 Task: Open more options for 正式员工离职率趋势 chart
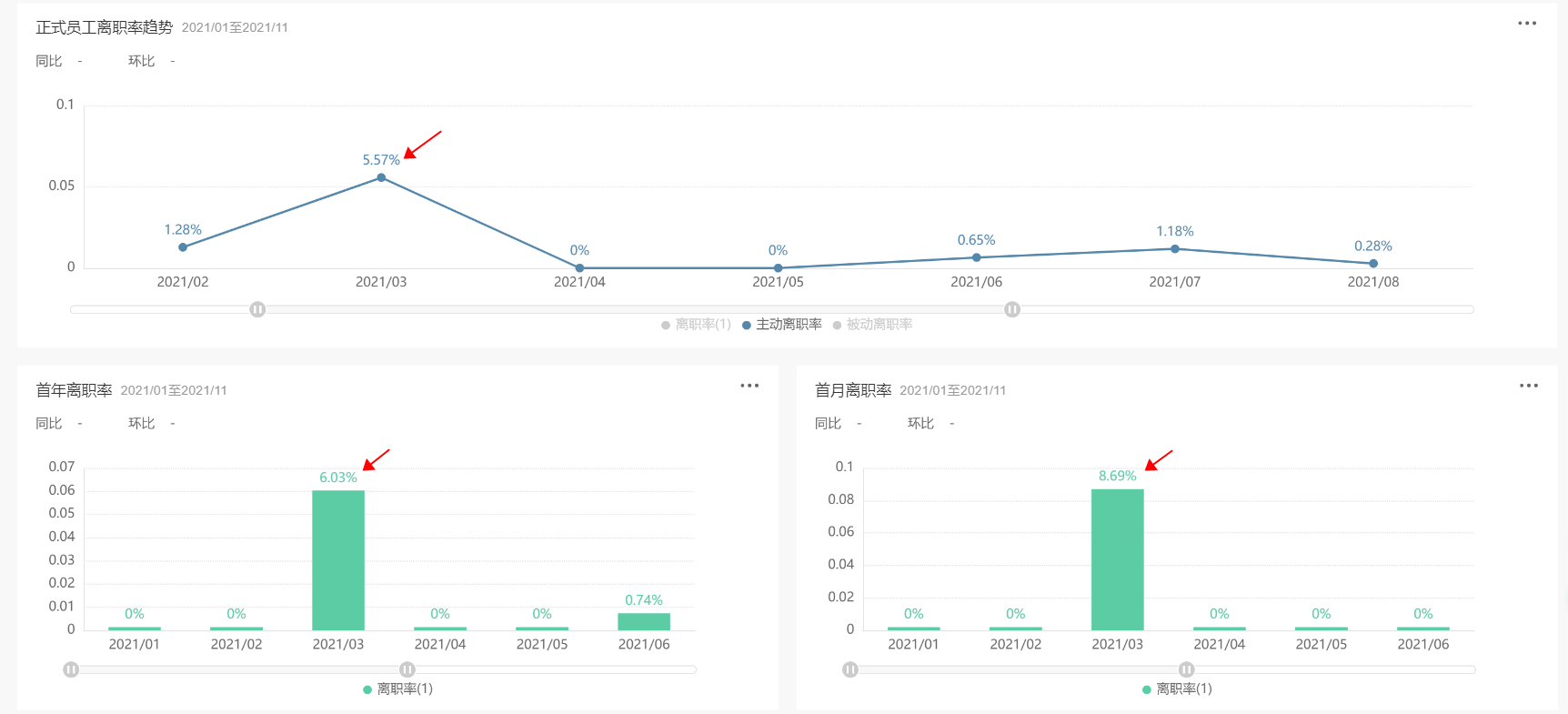[x=1527, y=24]
